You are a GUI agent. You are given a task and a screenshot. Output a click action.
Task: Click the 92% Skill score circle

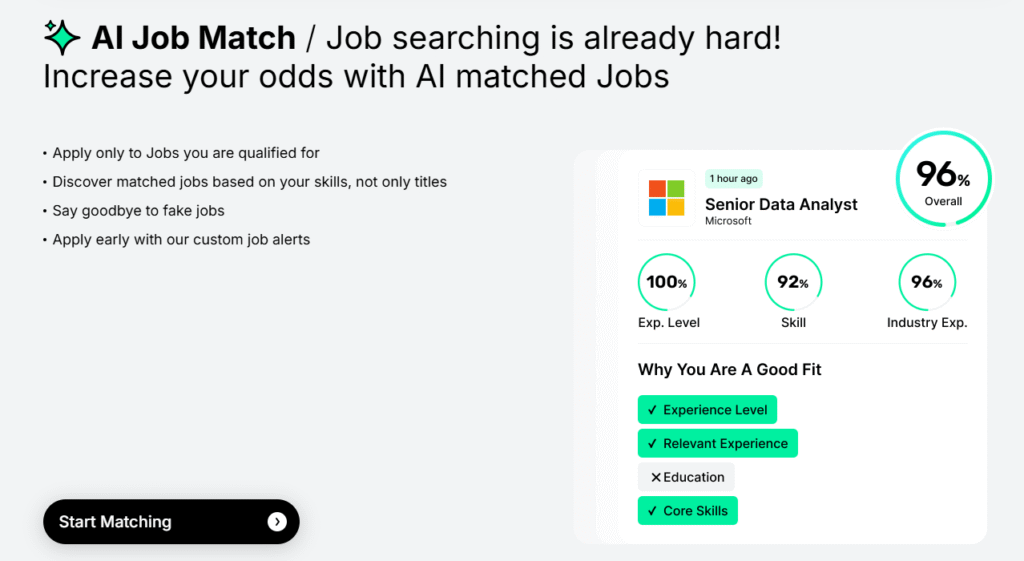[x=793, y=282]
